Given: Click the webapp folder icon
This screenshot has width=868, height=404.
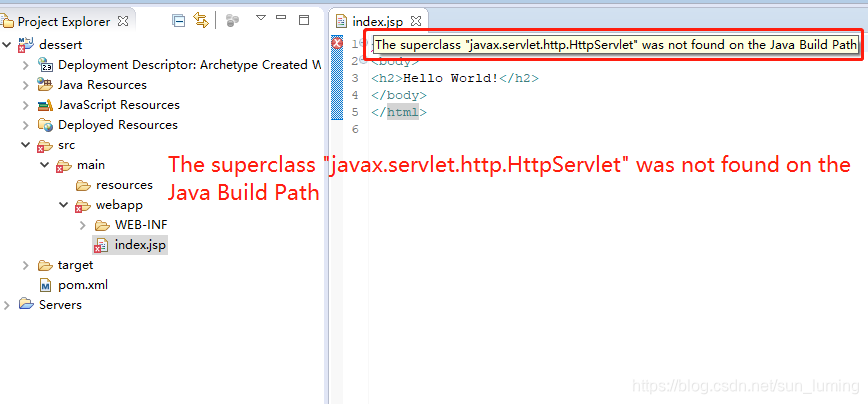Looking at the screenshot, I should pos(82,206).
